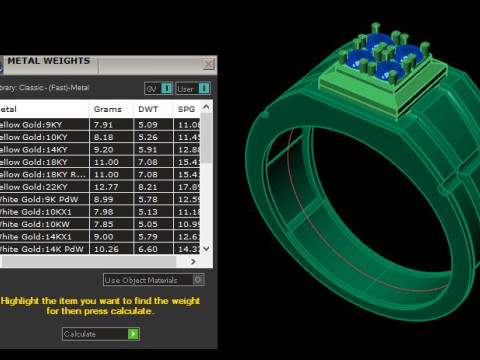Click the Metal column header

click(44, 109)
